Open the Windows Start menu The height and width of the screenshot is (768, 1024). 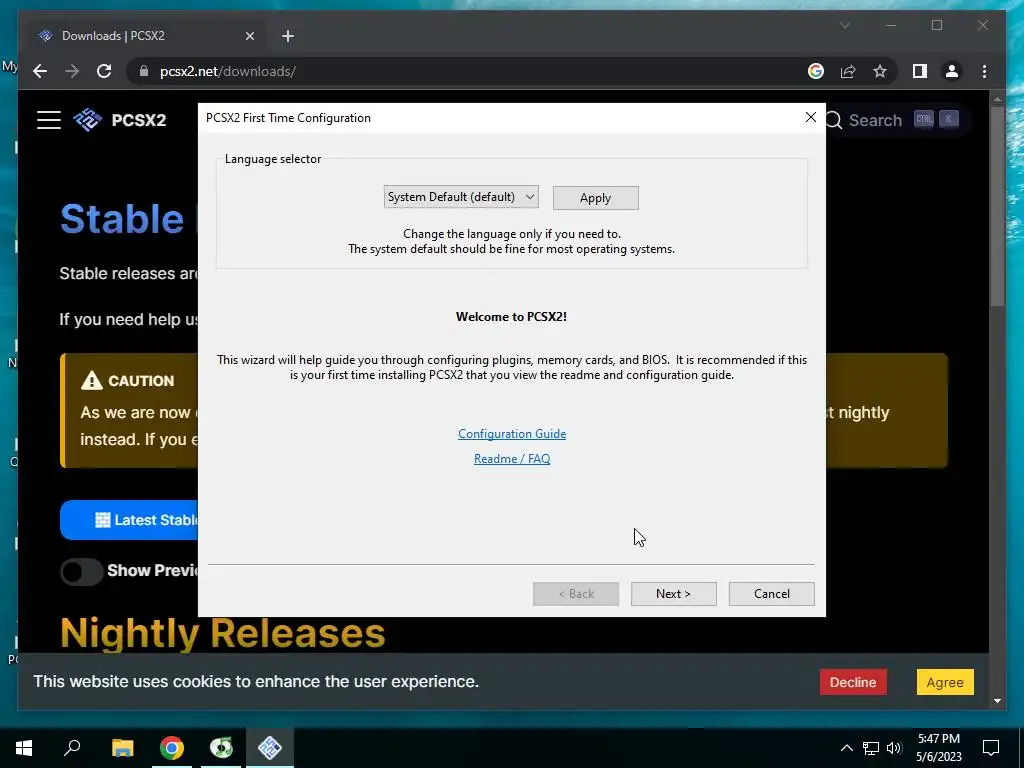click(x=24, y=748)
